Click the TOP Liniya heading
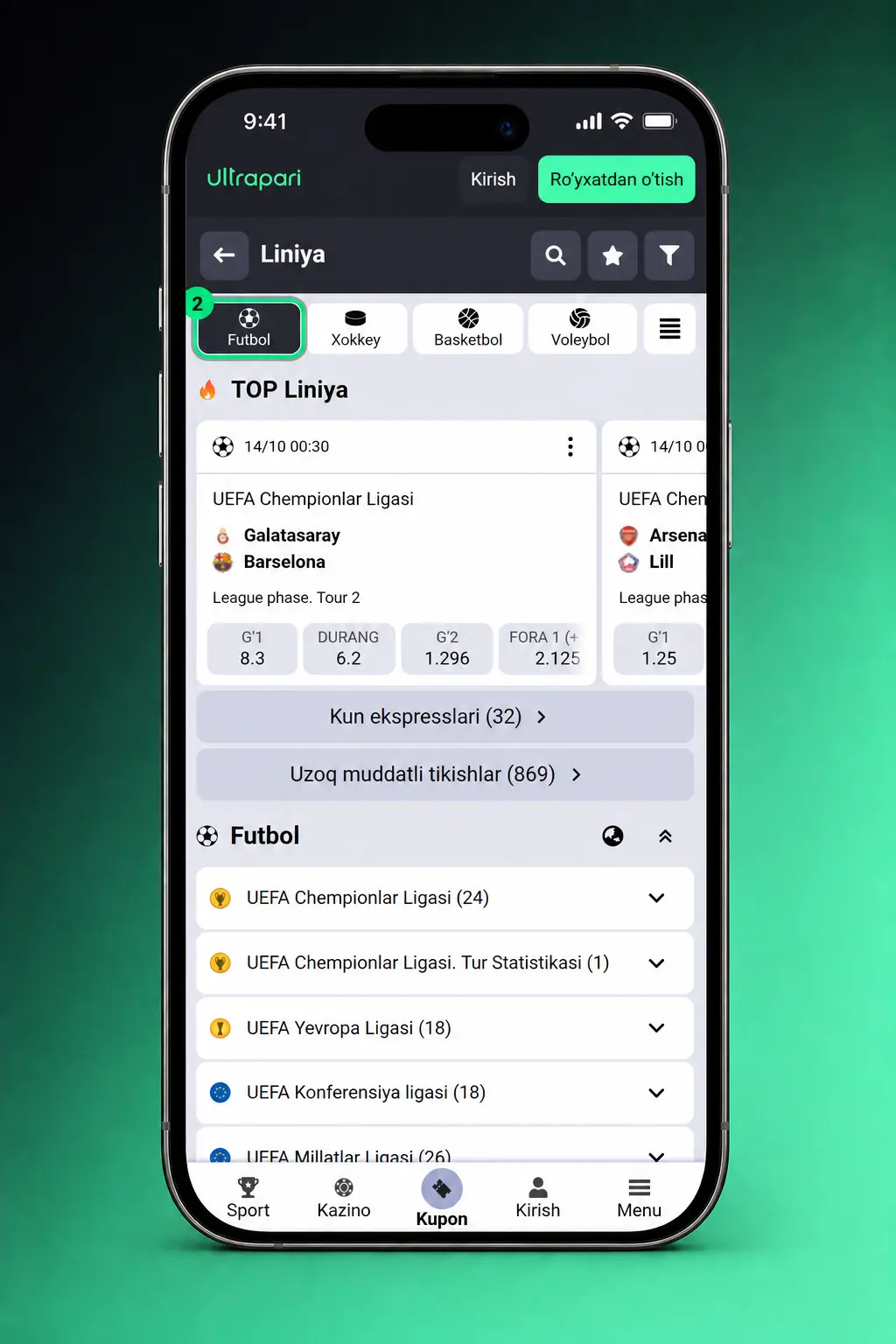896x1344 pixels. (290, 389)
